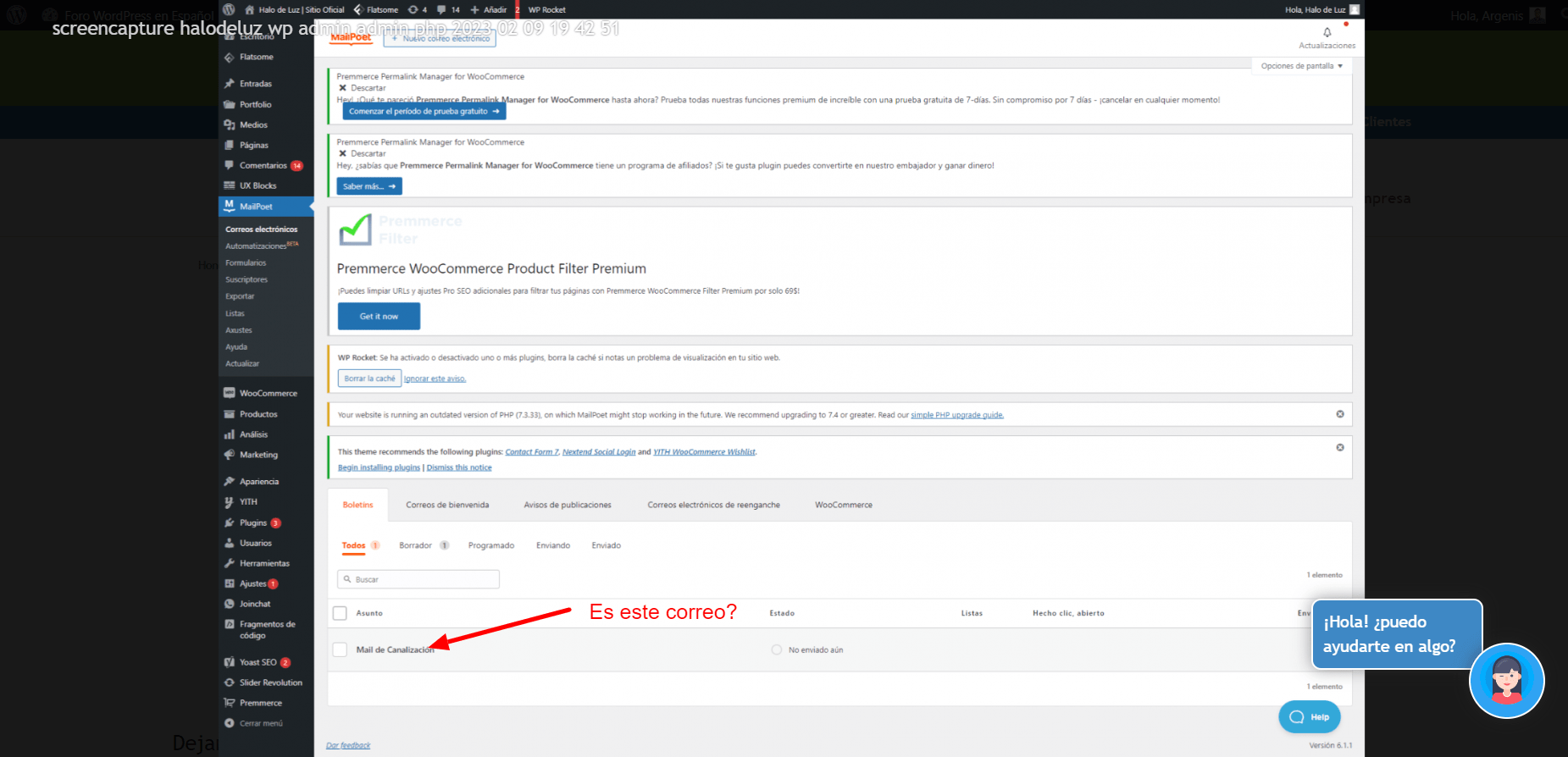Switch to Avisos de publicaciones tab
Image resolution: width=1568 pixels, height=757 pixels.
(x=568, y=505)
